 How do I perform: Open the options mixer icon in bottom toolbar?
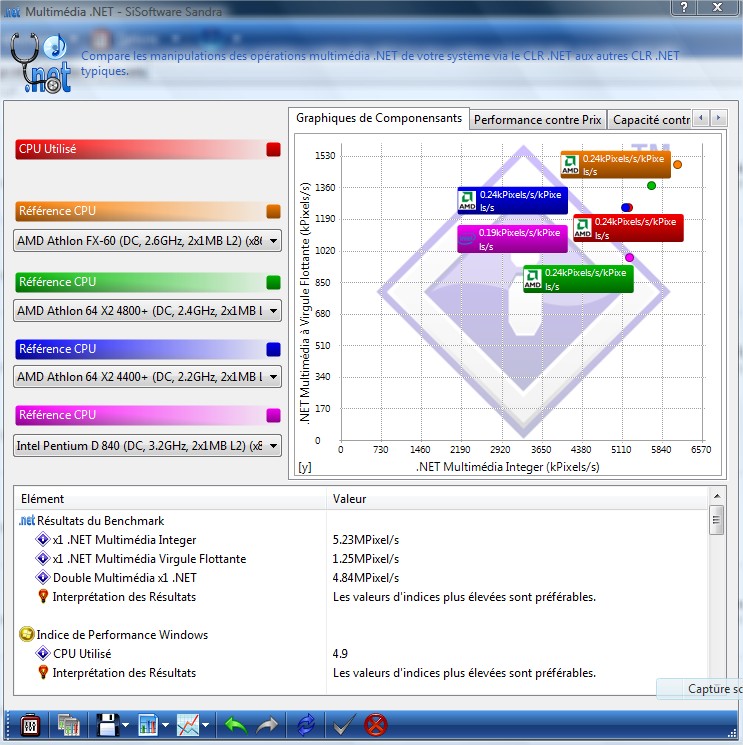30,726
